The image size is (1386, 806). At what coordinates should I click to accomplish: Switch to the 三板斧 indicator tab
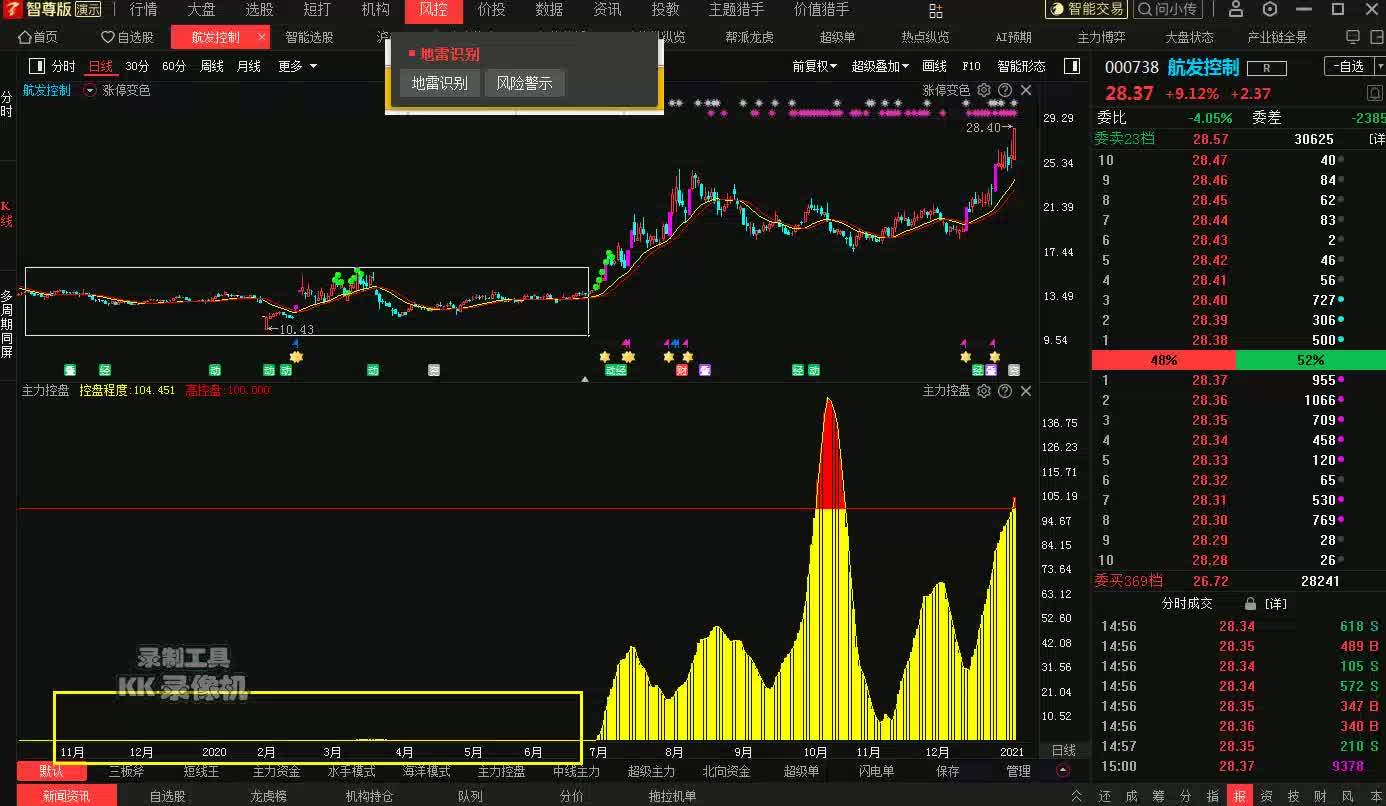pyautogui.click(x=127, y=771)
